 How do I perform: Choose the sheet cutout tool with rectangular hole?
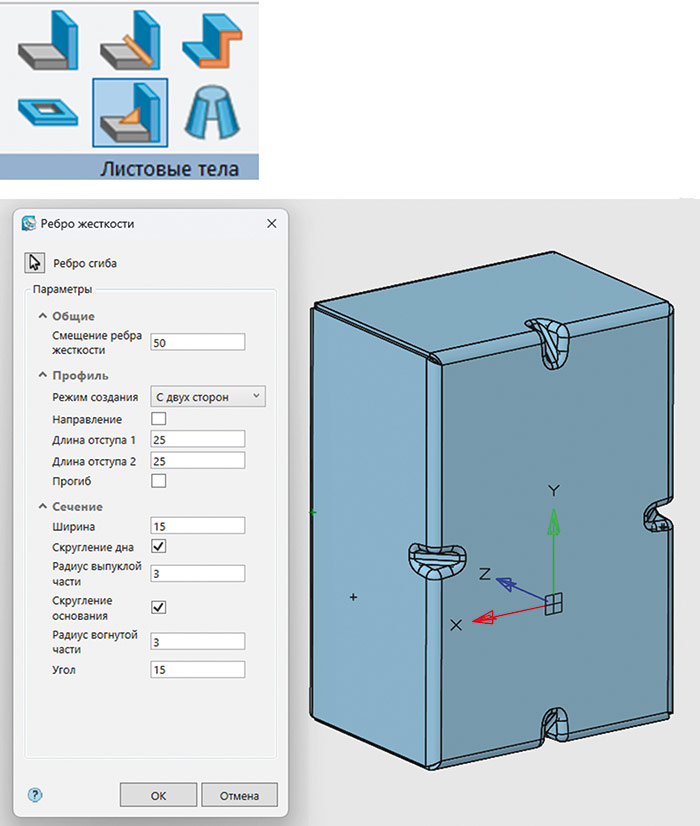(47, 112)
